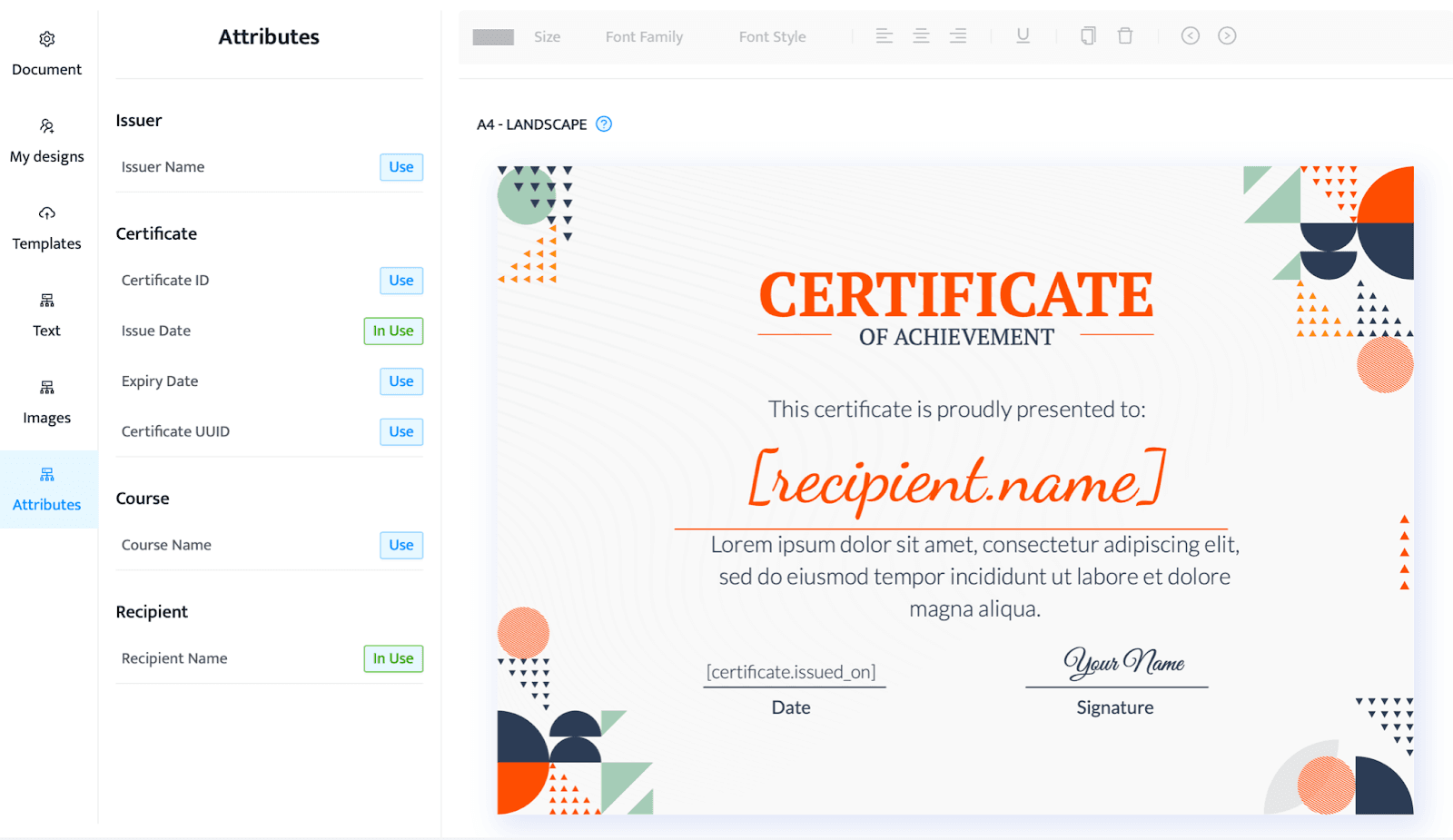Select the Attributes sidebar icon
1453x840 pixels.
(47, 475)
